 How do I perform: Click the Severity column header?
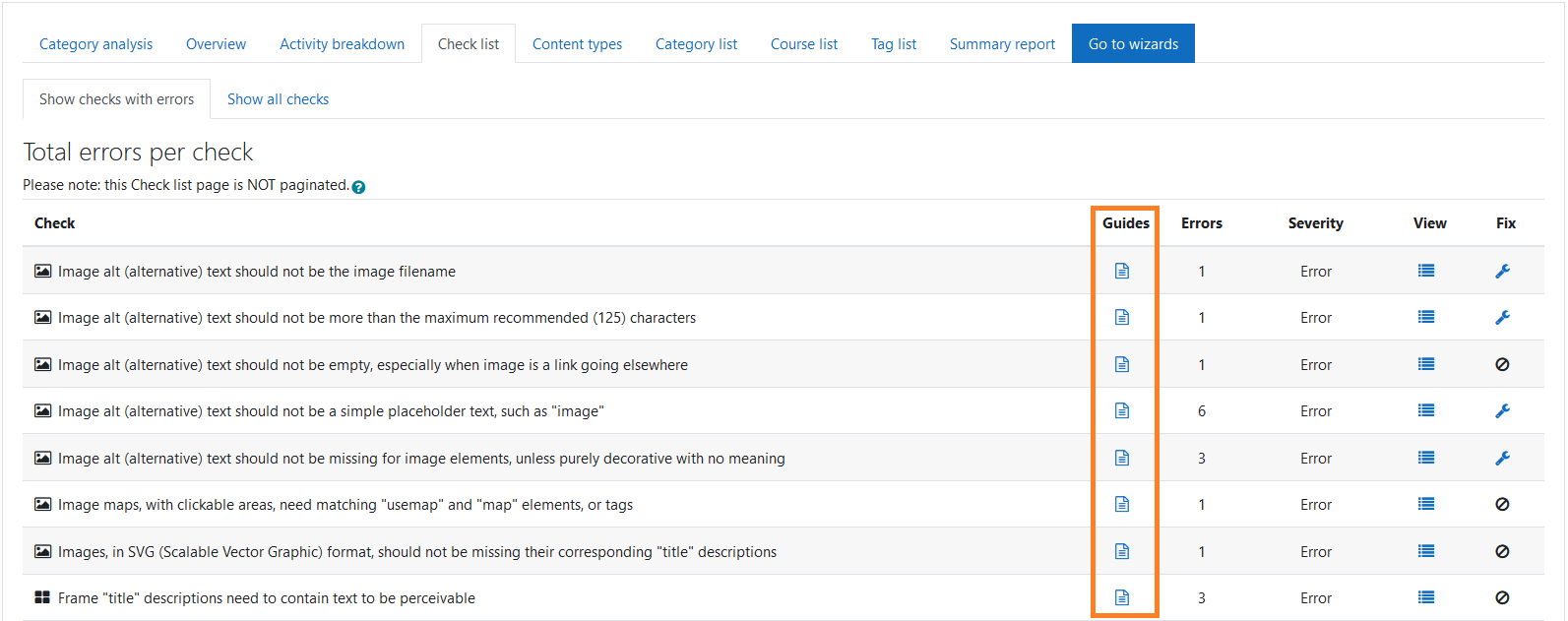[x=1316, y=223]
